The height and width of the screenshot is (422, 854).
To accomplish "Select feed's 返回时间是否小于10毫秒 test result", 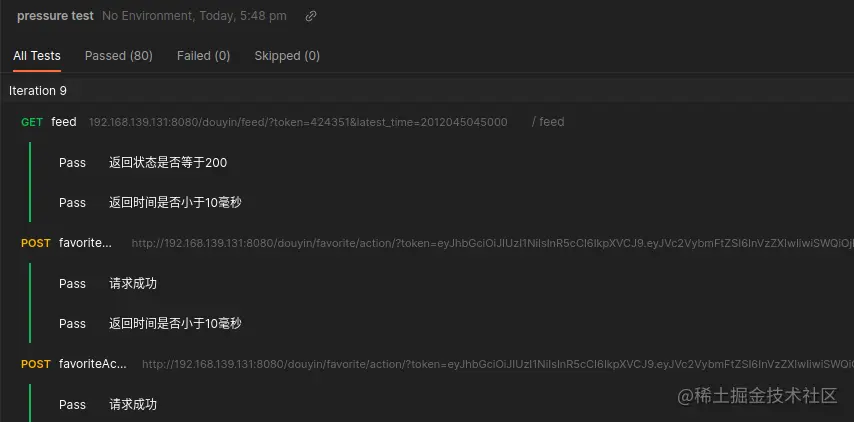I will (175, 203).
